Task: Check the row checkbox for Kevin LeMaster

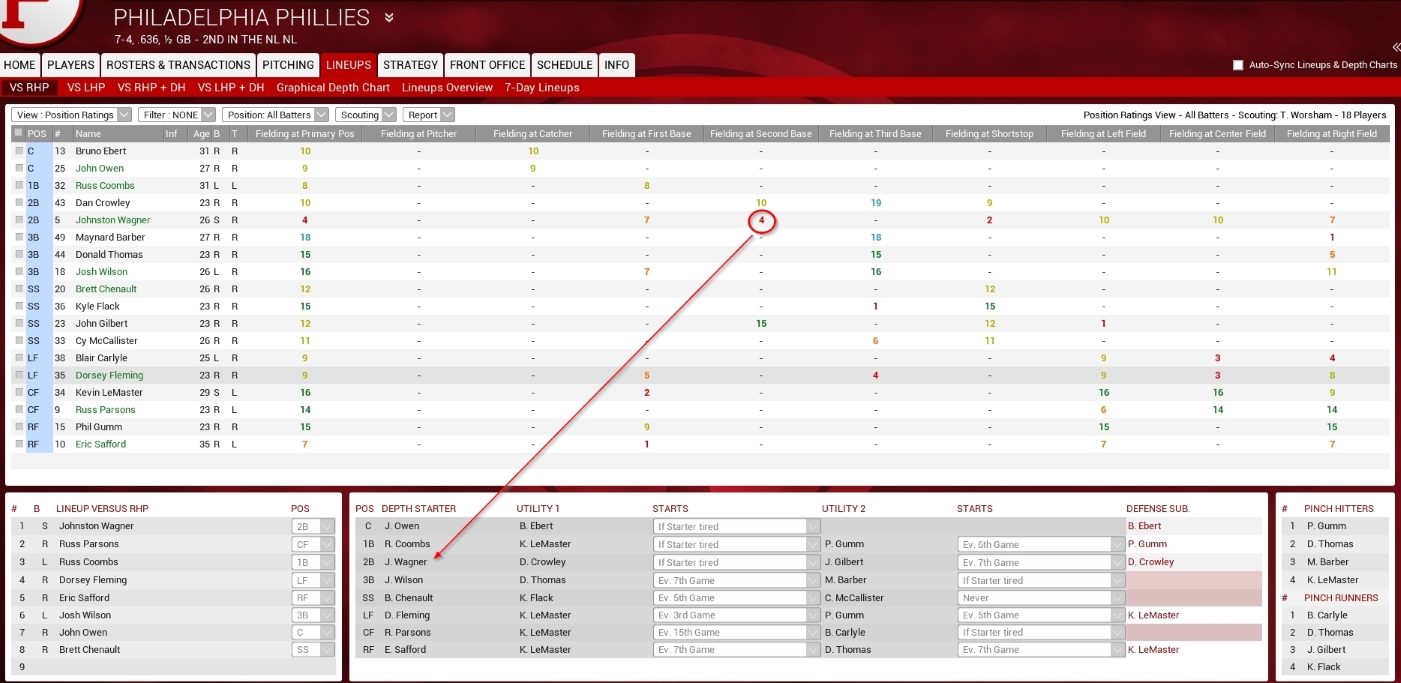Action: click(x=18, y=393)
